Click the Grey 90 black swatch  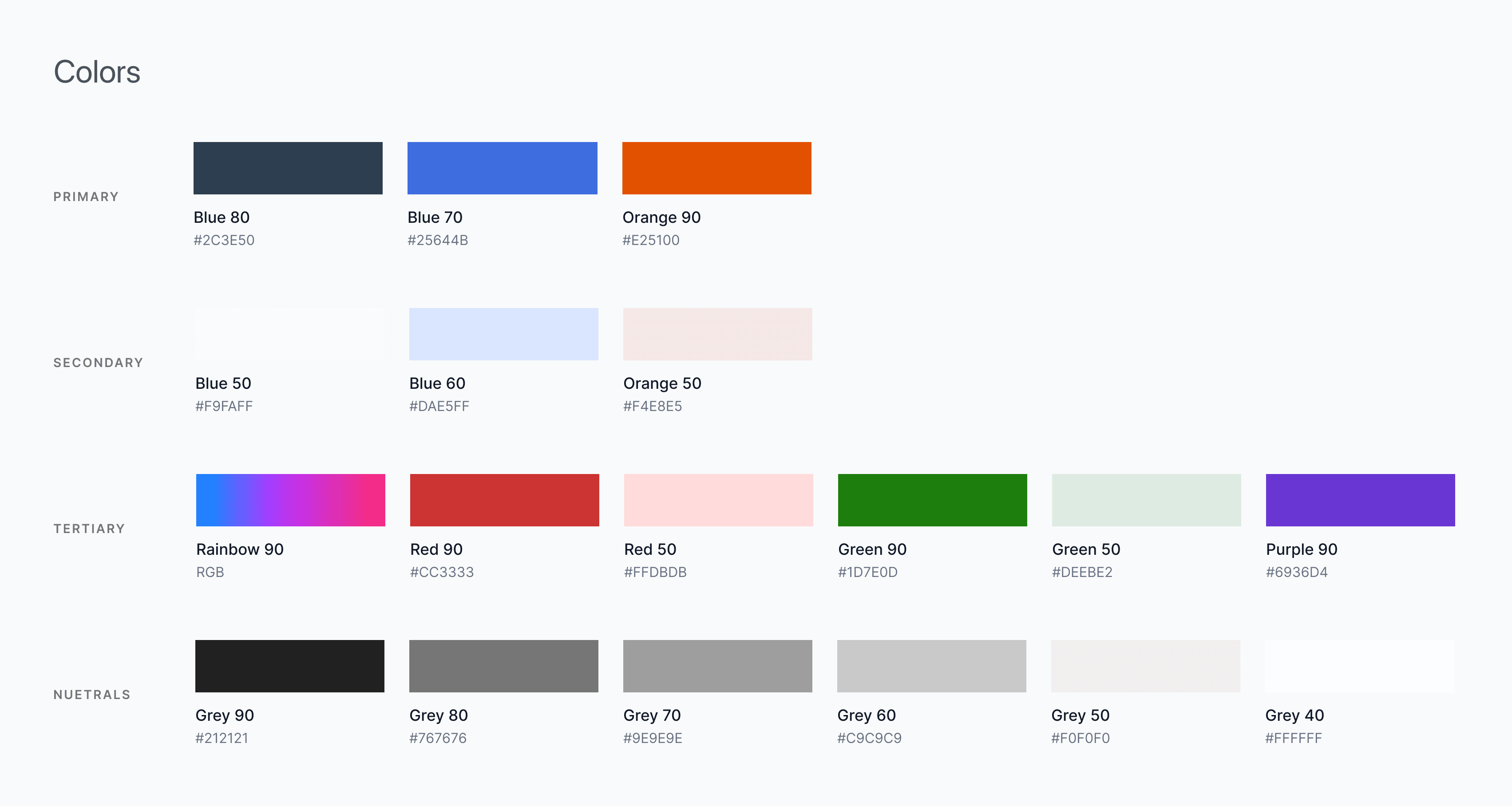(289, 666)
